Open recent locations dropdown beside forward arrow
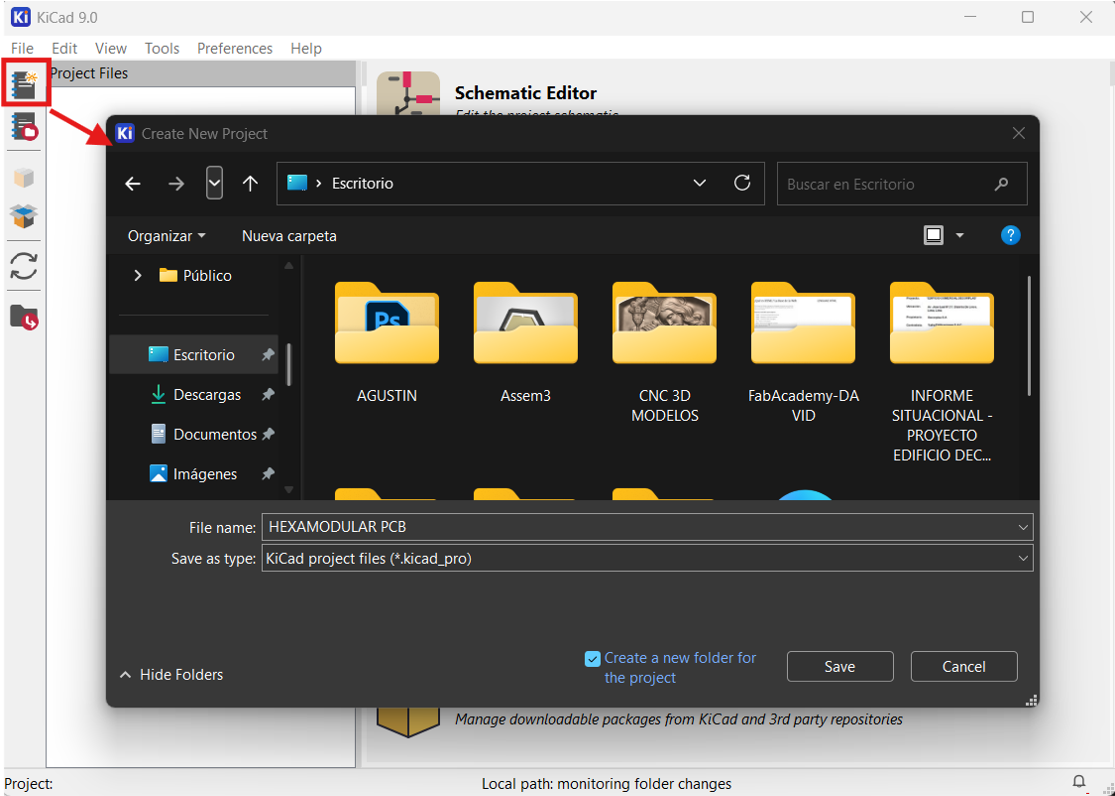Screen dimensions: 1115x796 214,184
